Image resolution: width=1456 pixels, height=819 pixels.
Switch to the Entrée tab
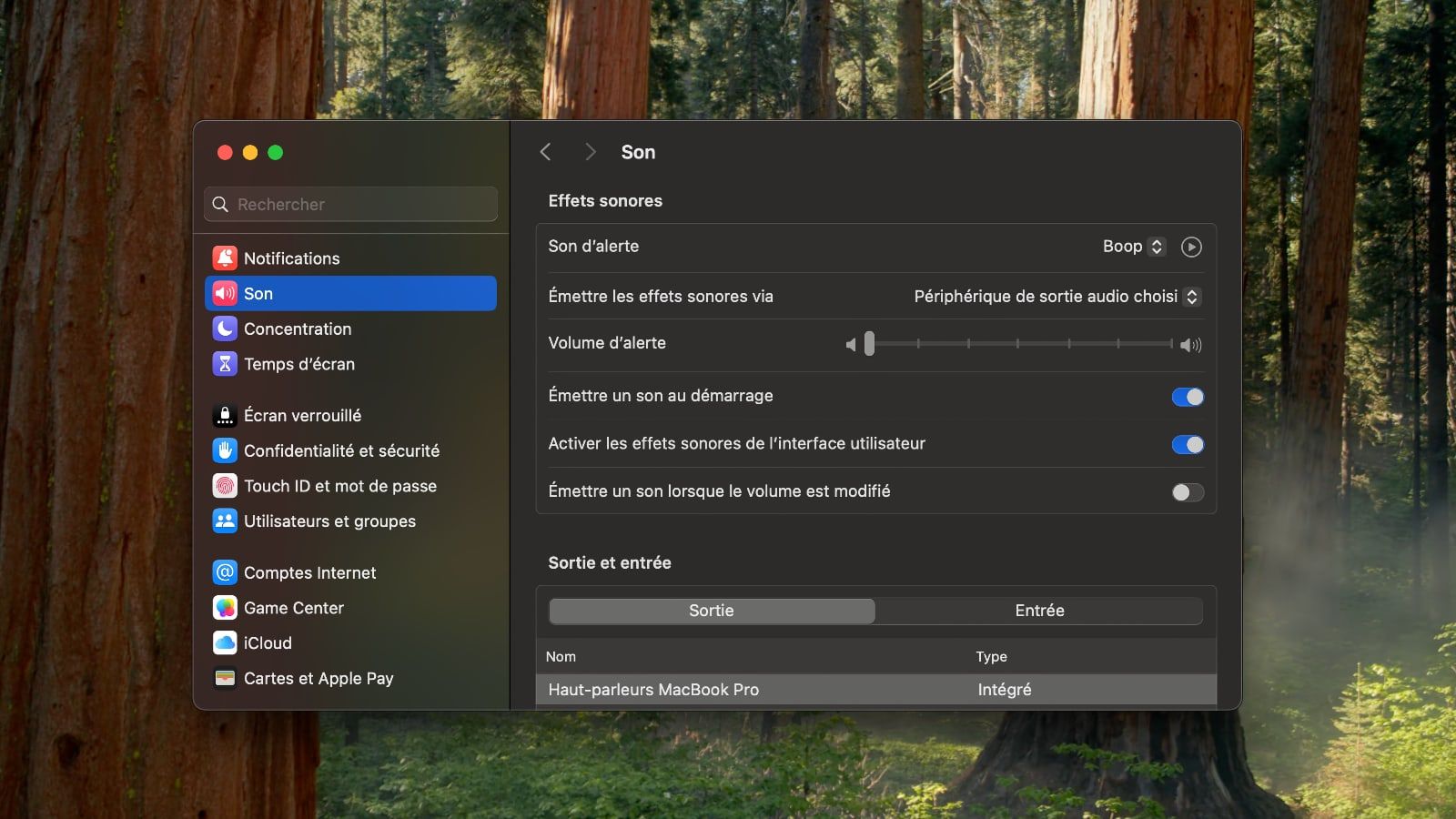[1039, 611]
